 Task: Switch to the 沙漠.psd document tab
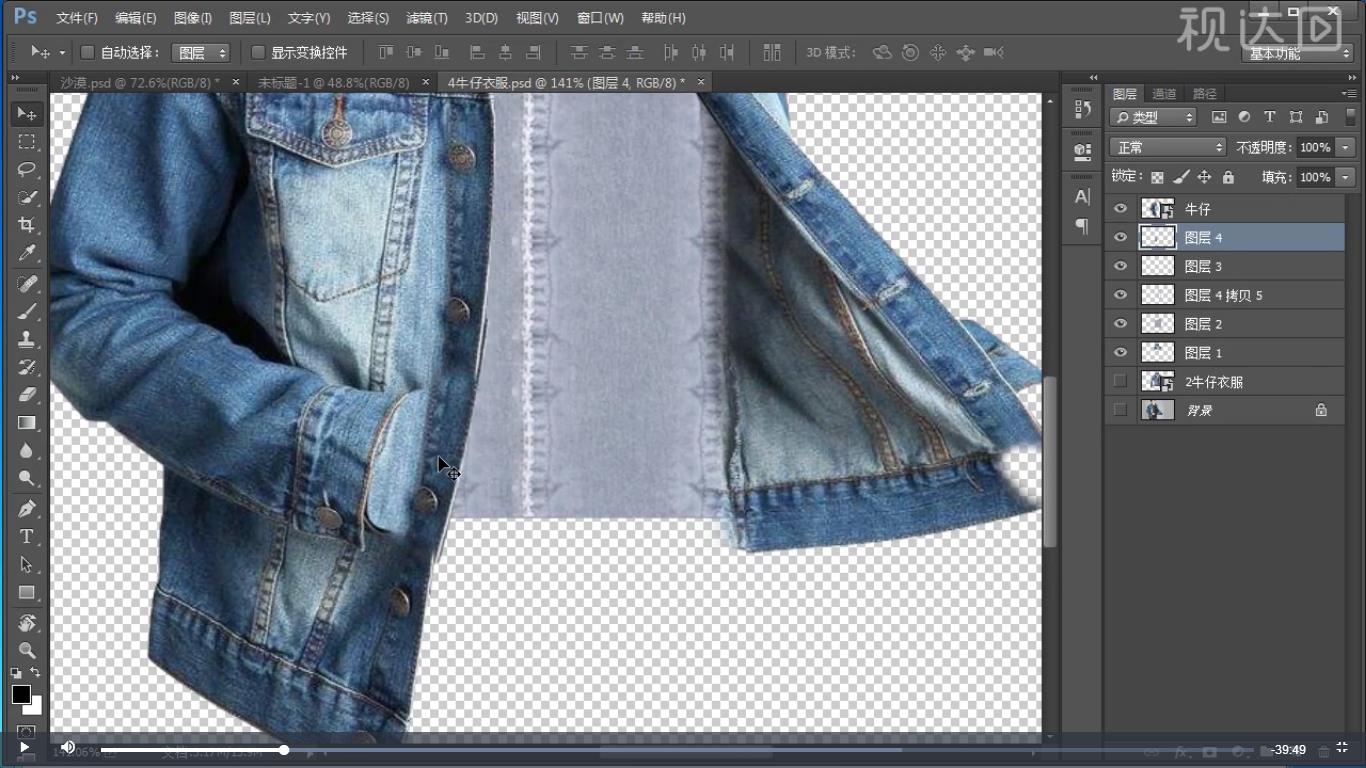[140, 82]
